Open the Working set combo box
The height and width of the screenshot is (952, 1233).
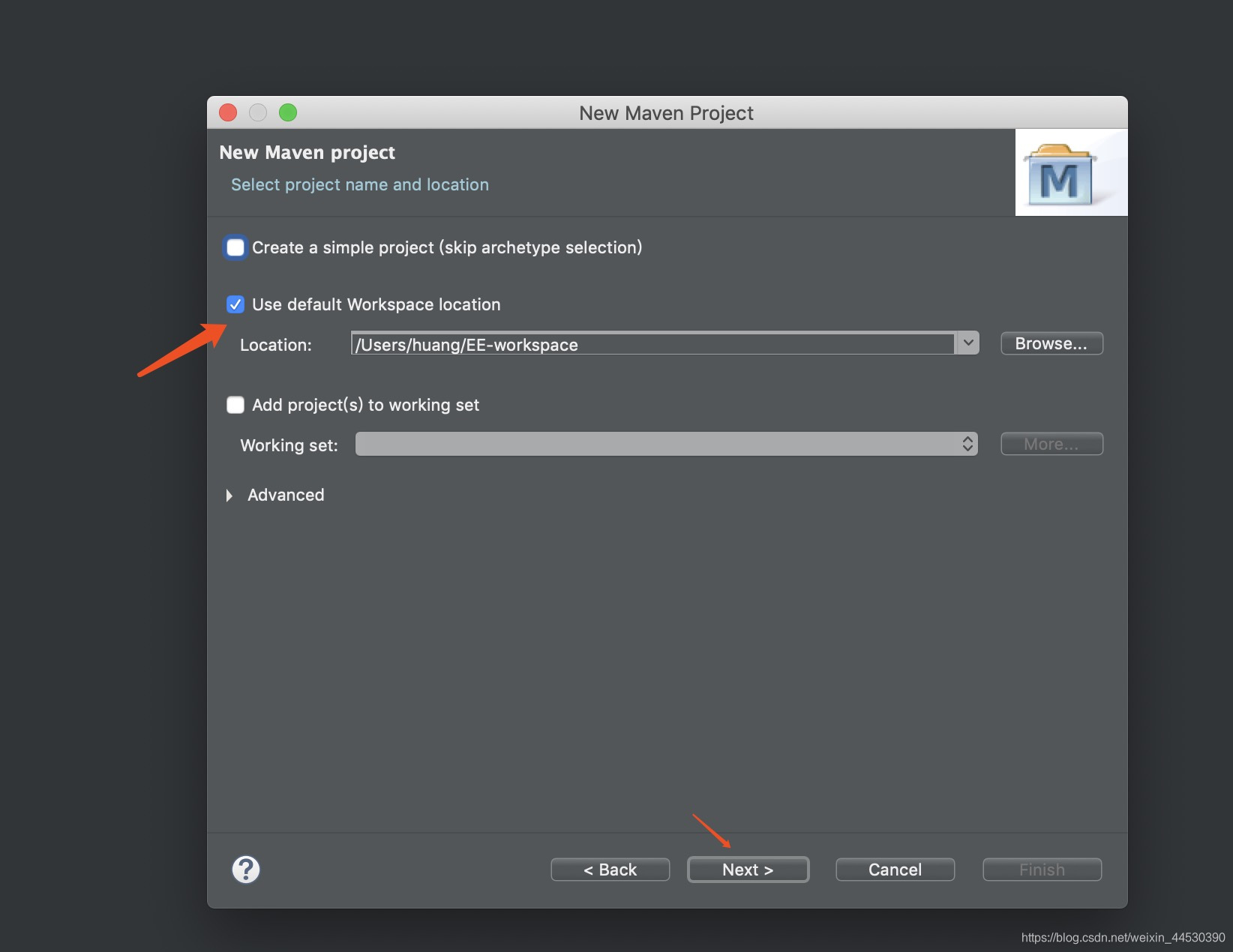(666, 444)
